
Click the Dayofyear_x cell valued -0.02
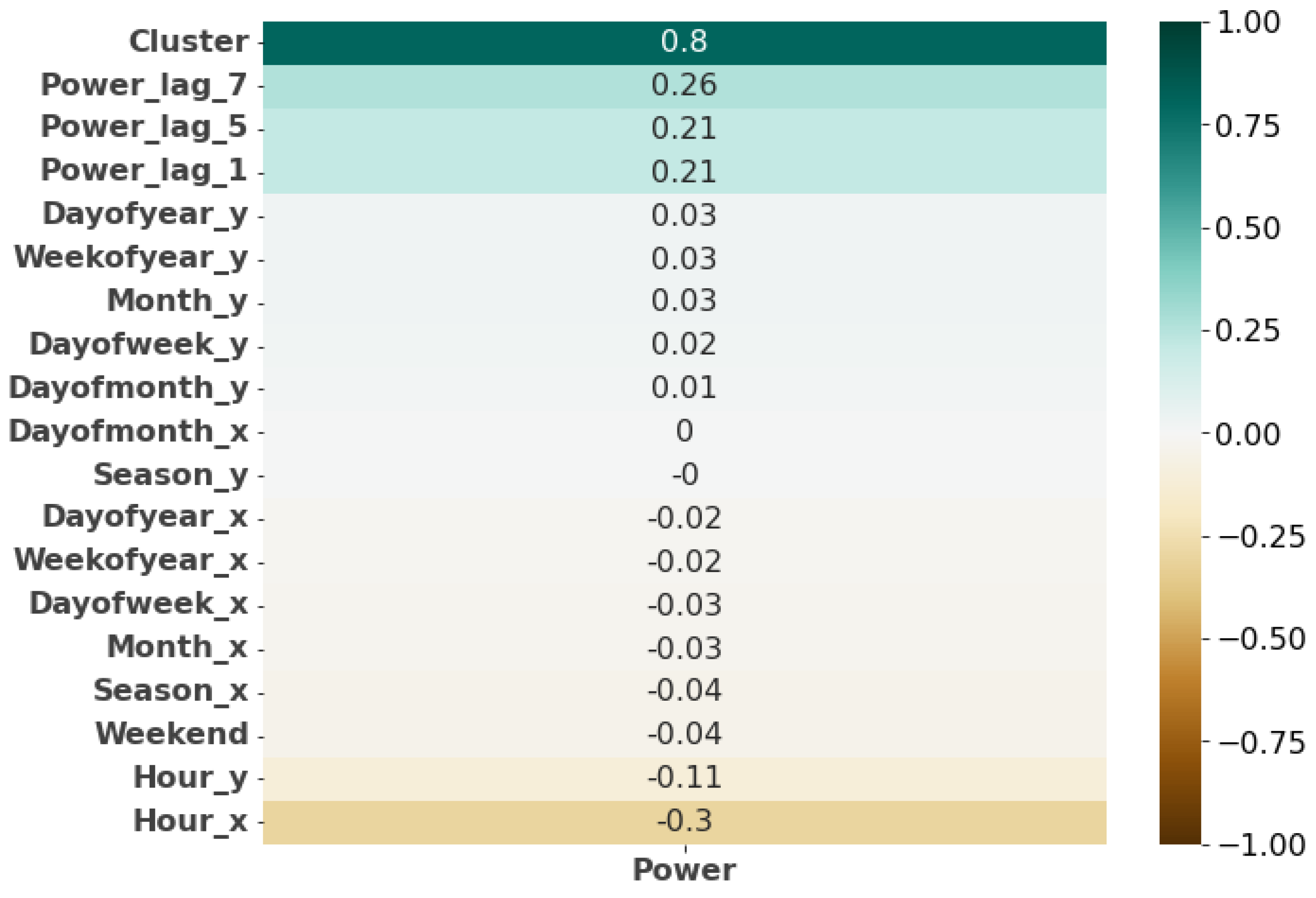click(x=684, y=518)
